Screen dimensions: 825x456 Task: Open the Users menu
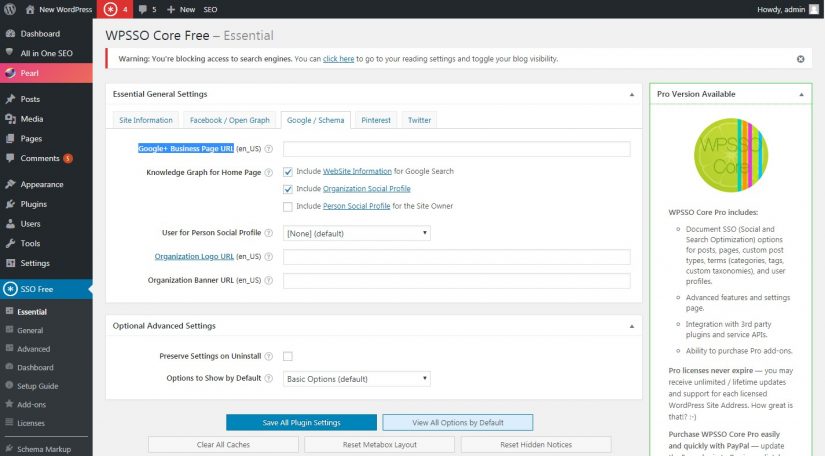point(46,224)
